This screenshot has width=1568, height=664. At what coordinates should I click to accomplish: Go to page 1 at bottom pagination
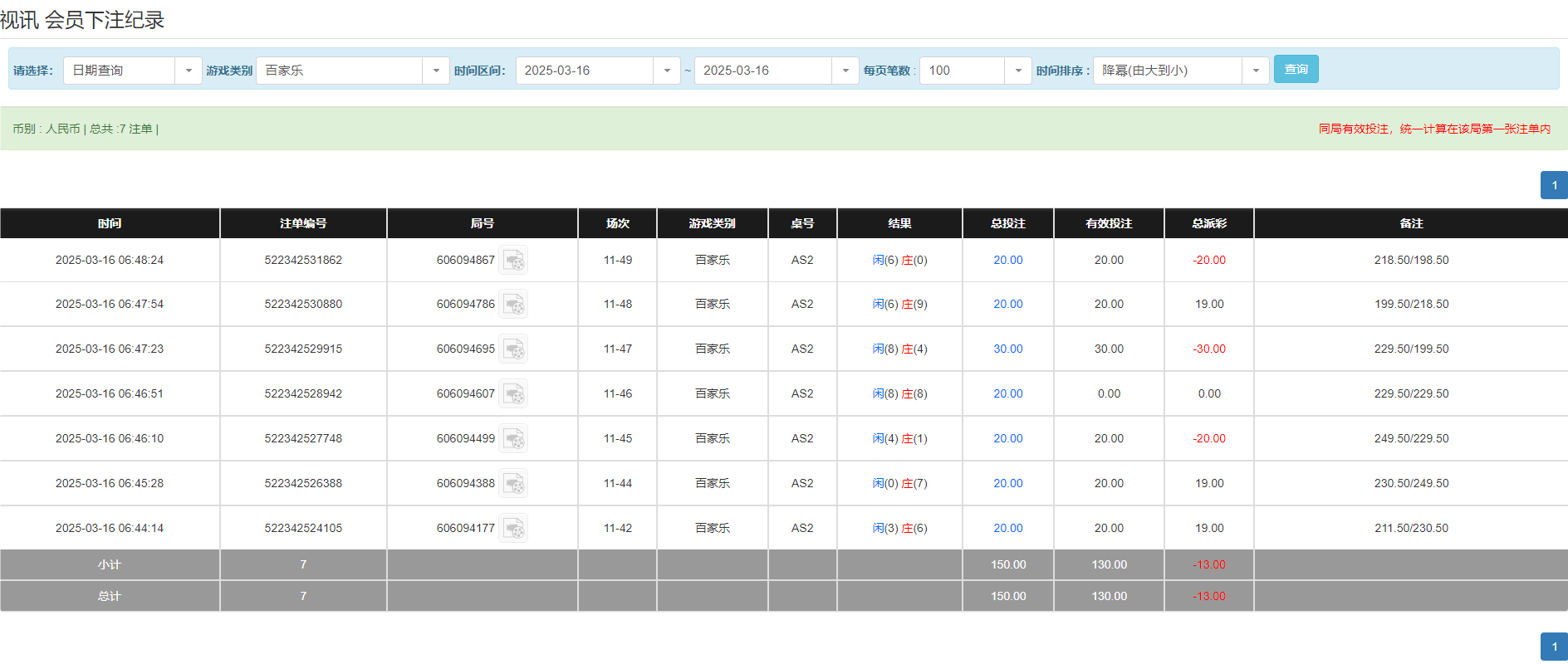point(1554,647)
